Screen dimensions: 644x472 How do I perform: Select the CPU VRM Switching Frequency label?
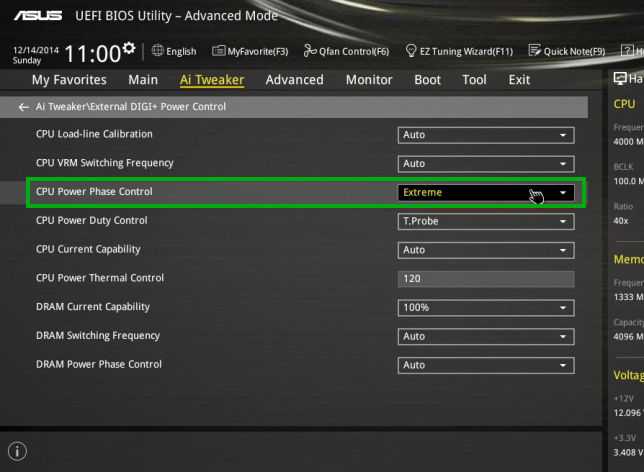(x=105, y=163)
